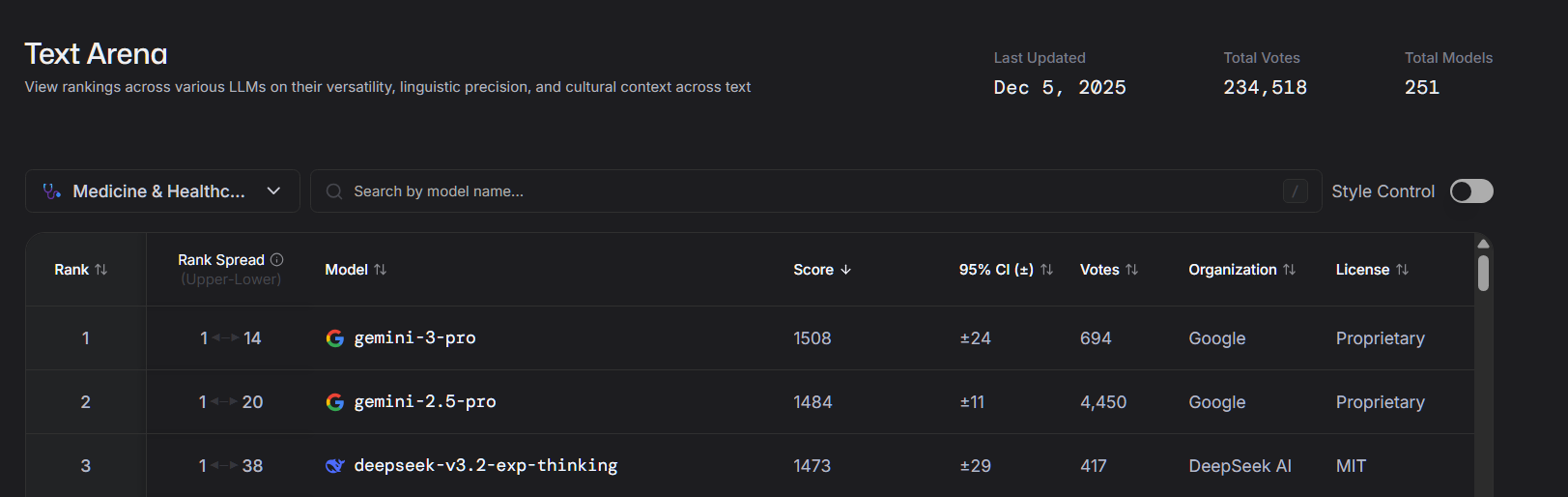This screenshot has width=1568, height=497.
Task: Open the Medicine & Healthcare category dropdown
Action: [162, 191]
